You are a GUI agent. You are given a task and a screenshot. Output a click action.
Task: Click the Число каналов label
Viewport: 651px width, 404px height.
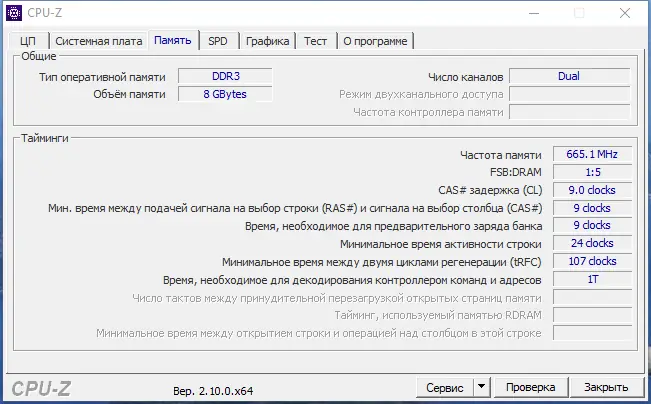(x=465, y=77)
